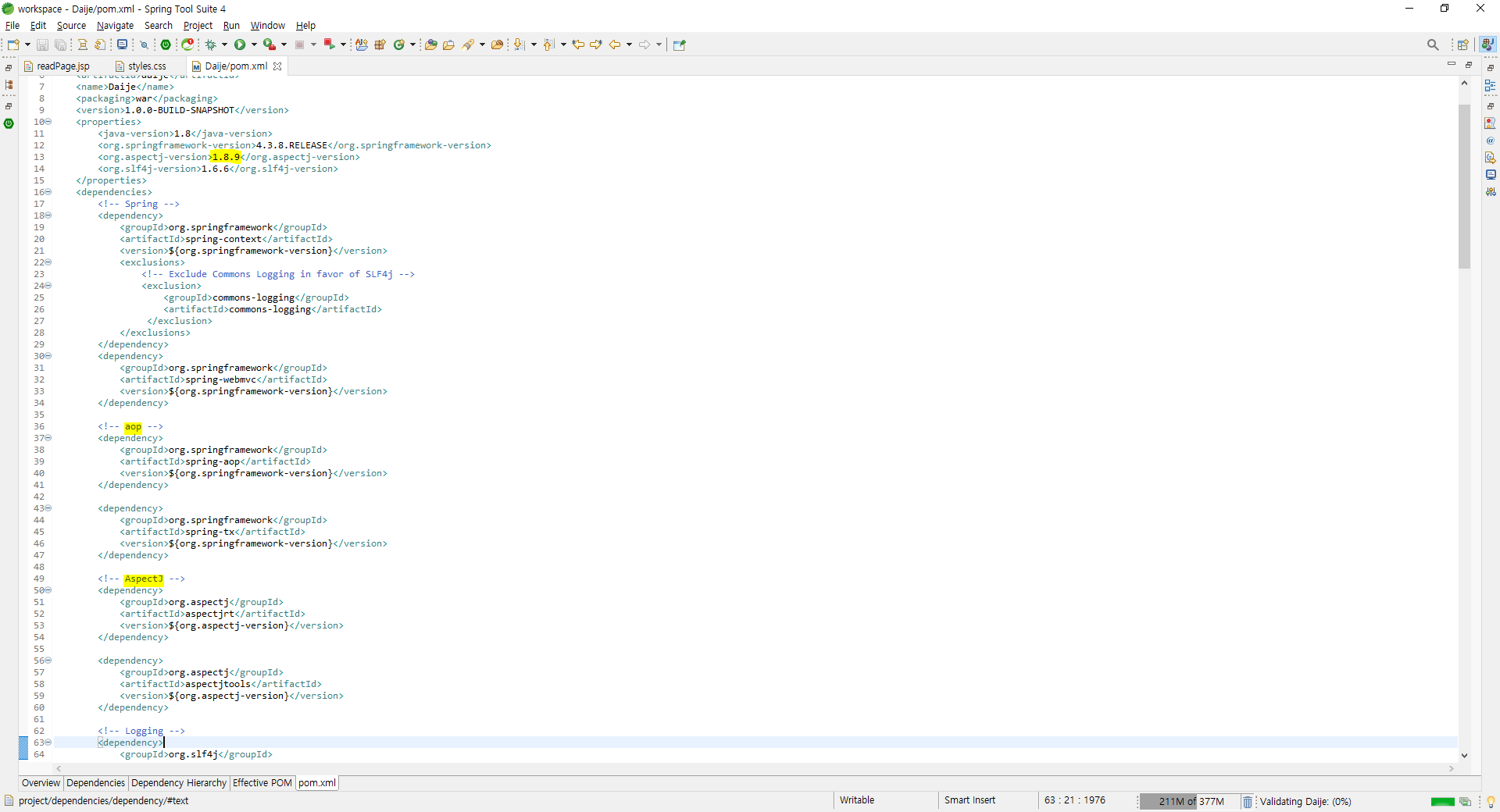Open the File menu
Viewport: 1500px width, 812px height.
[x=12, y=26]
